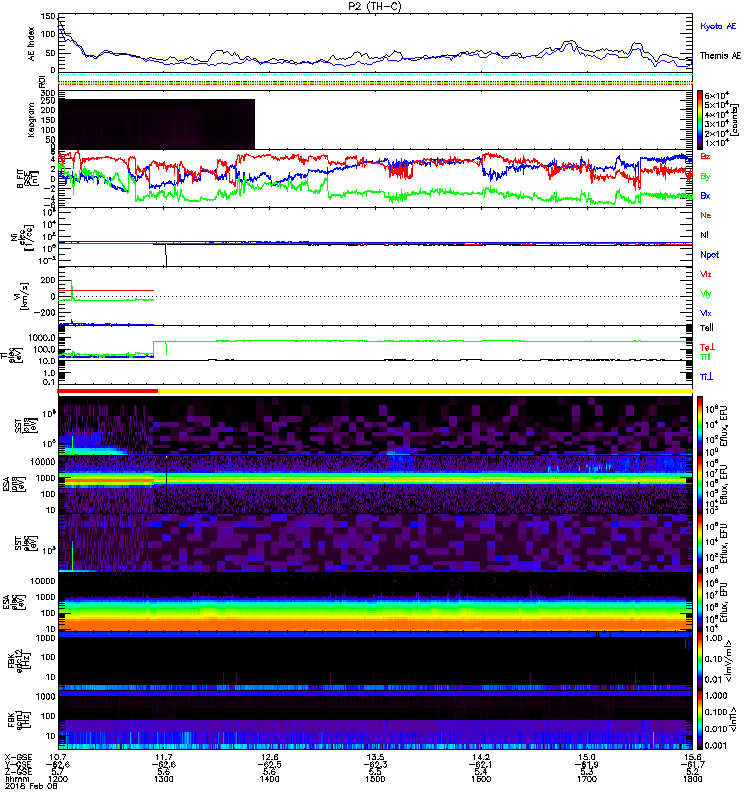750x800 pixels.
Task: Click the red segment of the status bar
Action: click(x=109, y=391)
